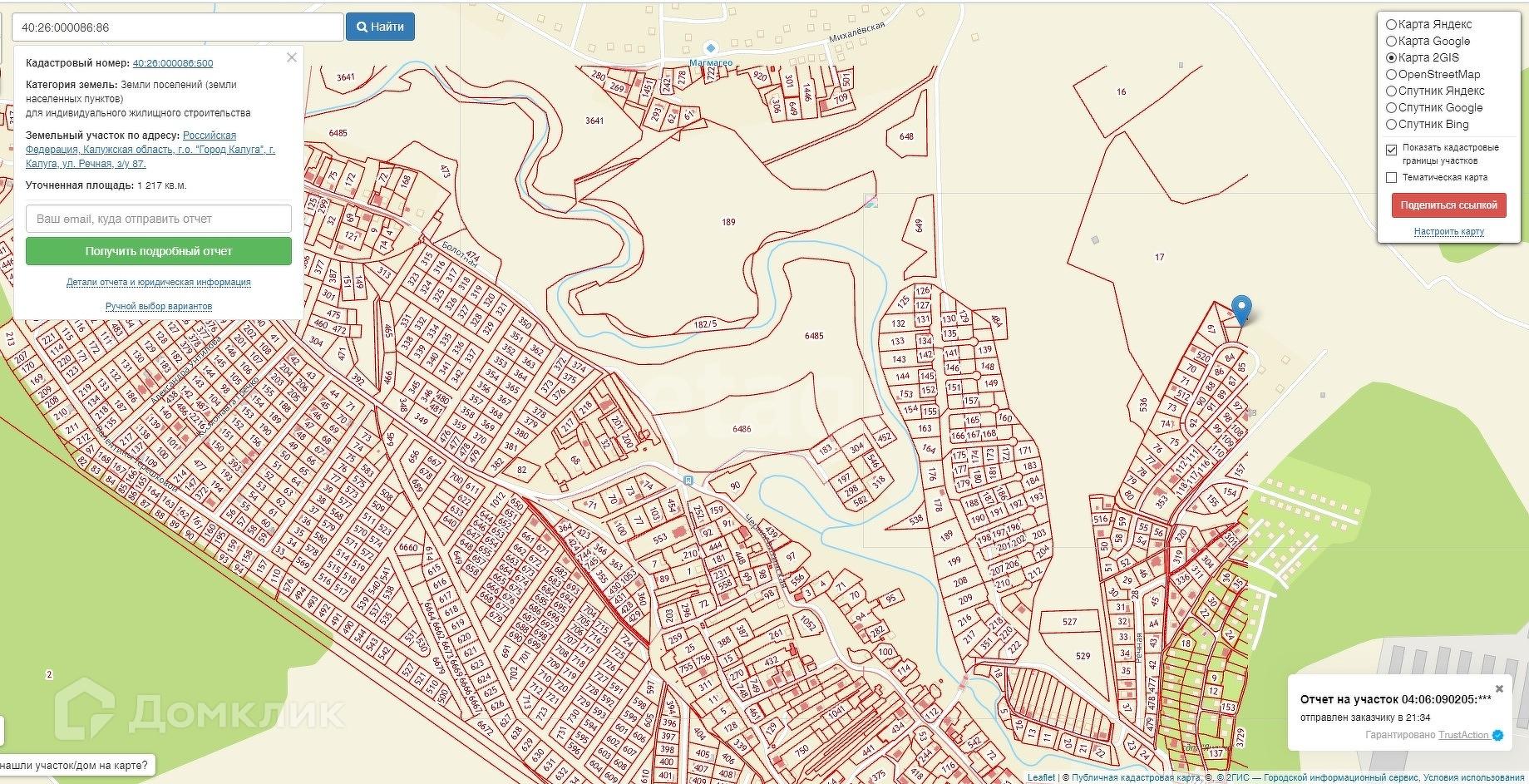This screenshot has width=1529, height=784.
Task: Focus the cadastral number search field
Action: point(177,27)
